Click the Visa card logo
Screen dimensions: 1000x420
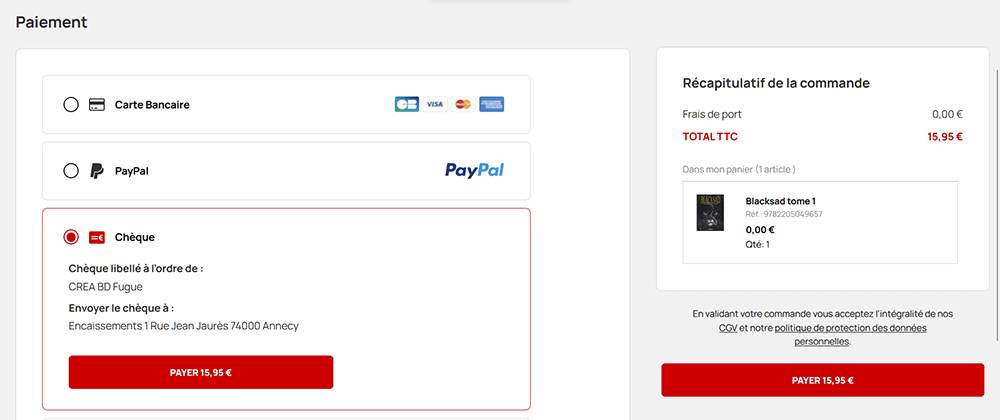(x=435, y=105)
